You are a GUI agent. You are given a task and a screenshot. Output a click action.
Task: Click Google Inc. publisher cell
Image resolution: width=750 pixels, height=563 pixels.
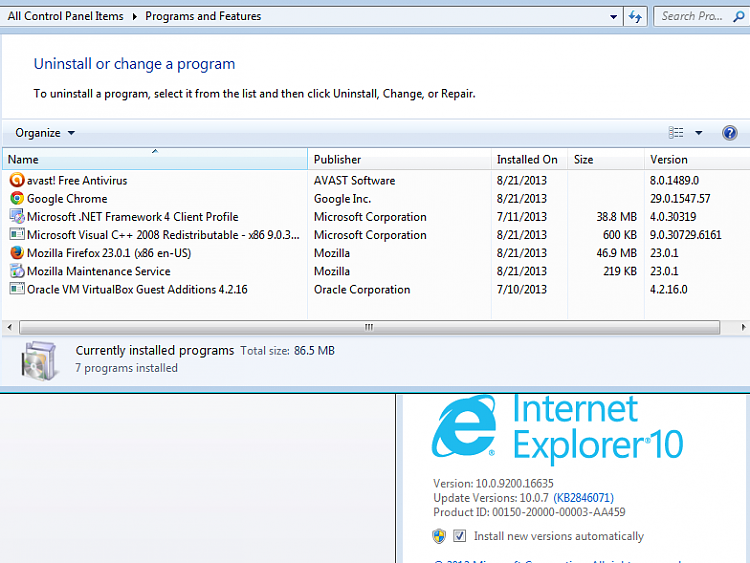point(342,199)
